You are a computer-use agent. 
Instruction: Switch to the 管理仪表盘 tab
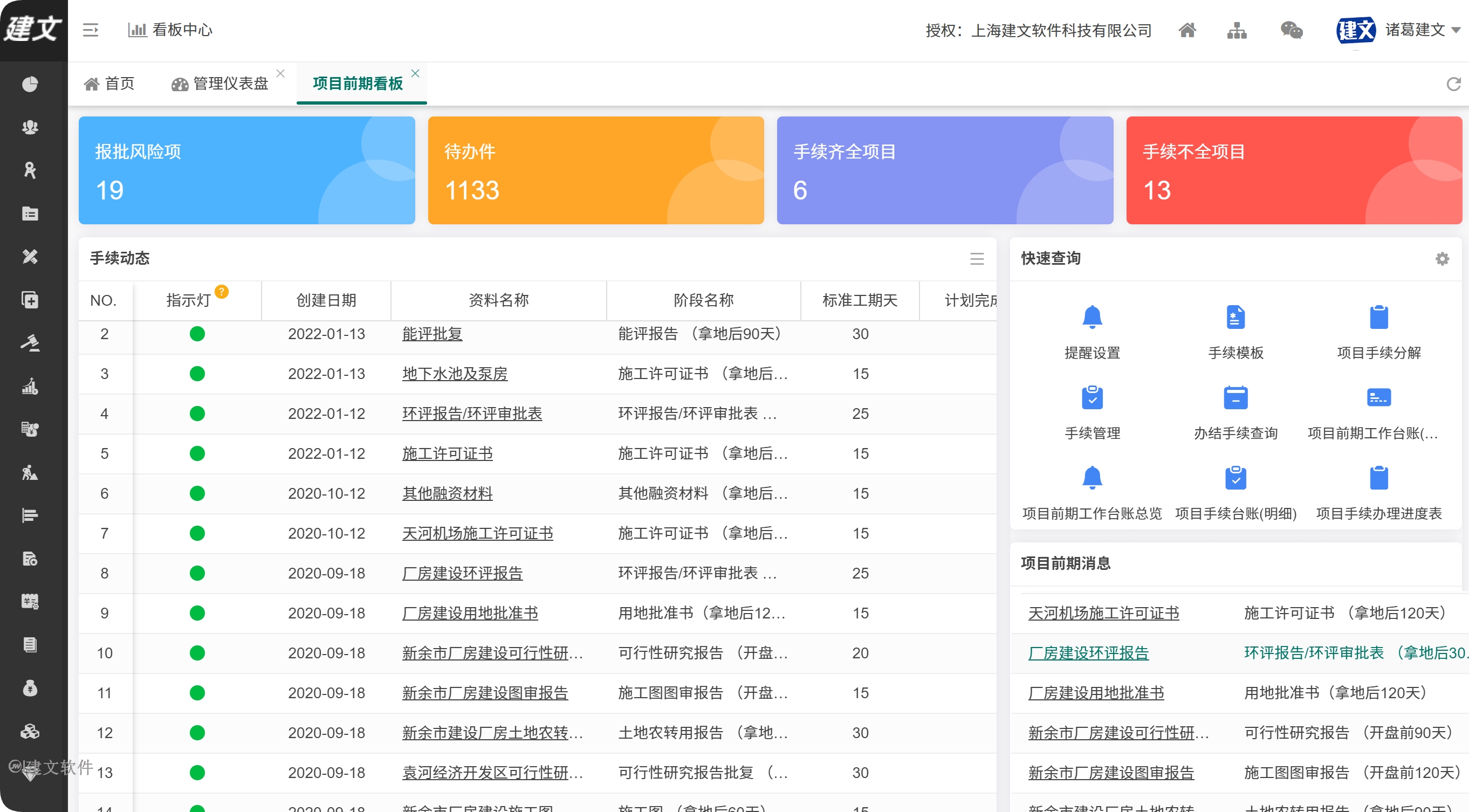pyautogui.click(x=220, y=84)
